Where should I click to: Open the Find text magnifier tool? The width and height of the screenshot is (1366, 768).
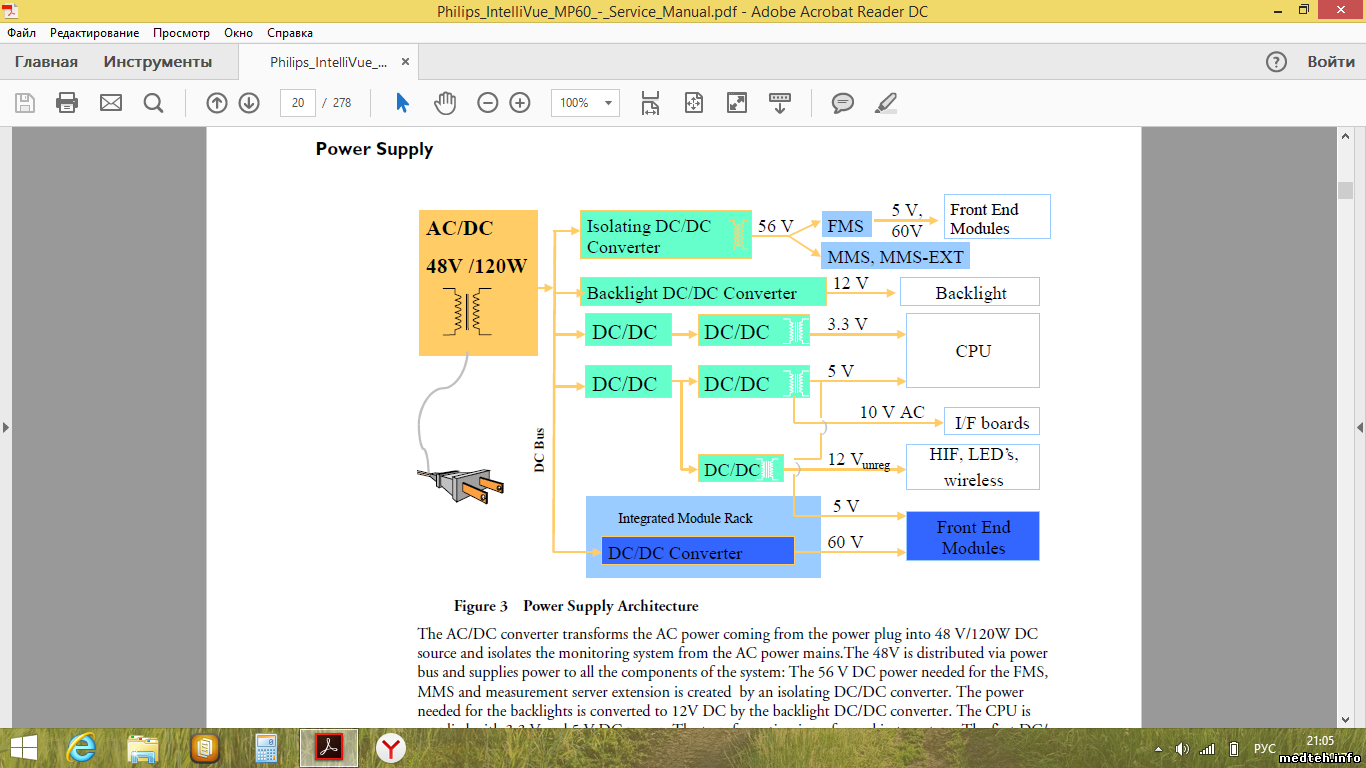(153, 103)
